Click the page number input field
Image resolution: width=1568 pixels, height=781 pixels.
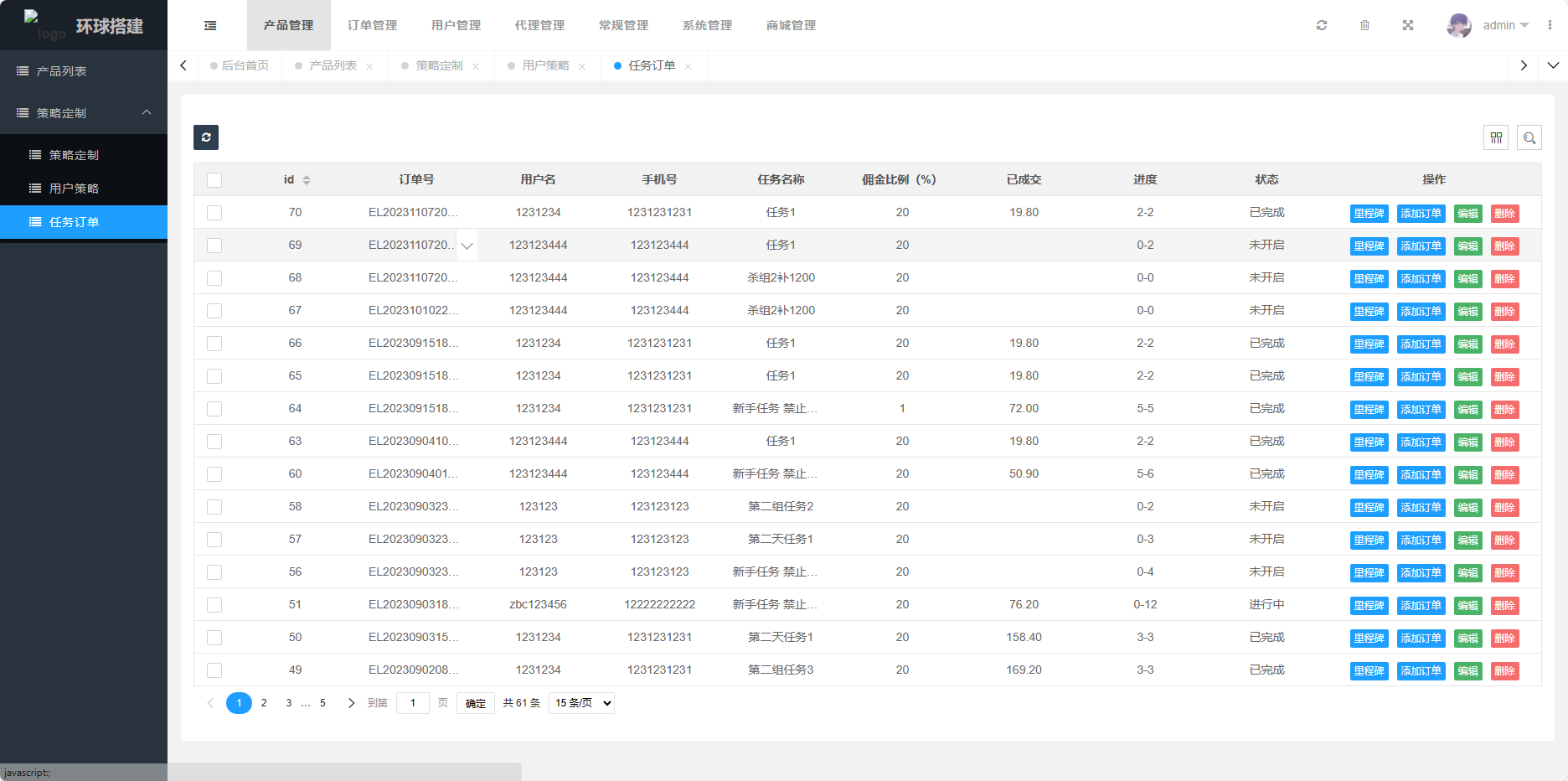click(413, 703)
